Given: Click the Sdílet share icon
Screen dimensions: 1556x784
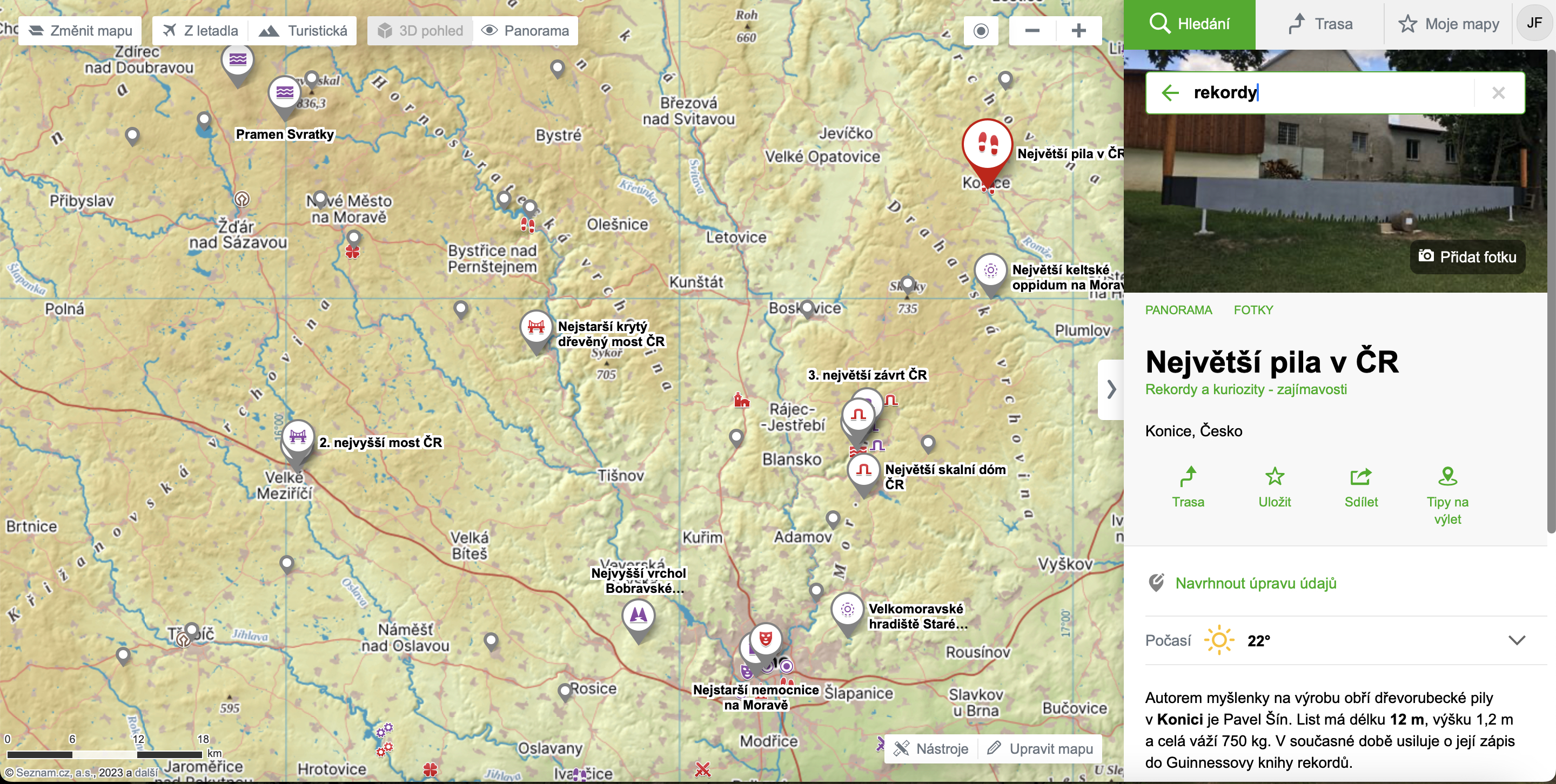Looking at the screenshot, I should [1361, 477].
